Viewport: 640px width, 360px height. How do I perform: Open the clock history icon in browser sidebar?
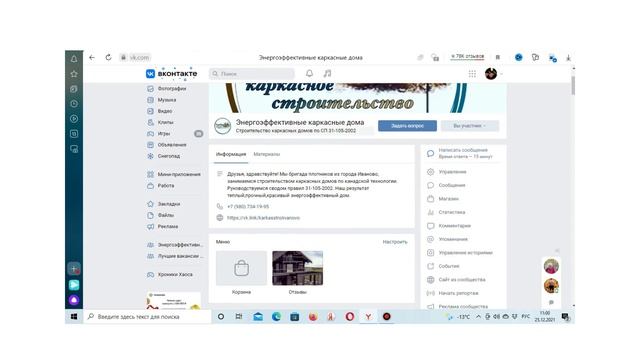click(74, 104)
